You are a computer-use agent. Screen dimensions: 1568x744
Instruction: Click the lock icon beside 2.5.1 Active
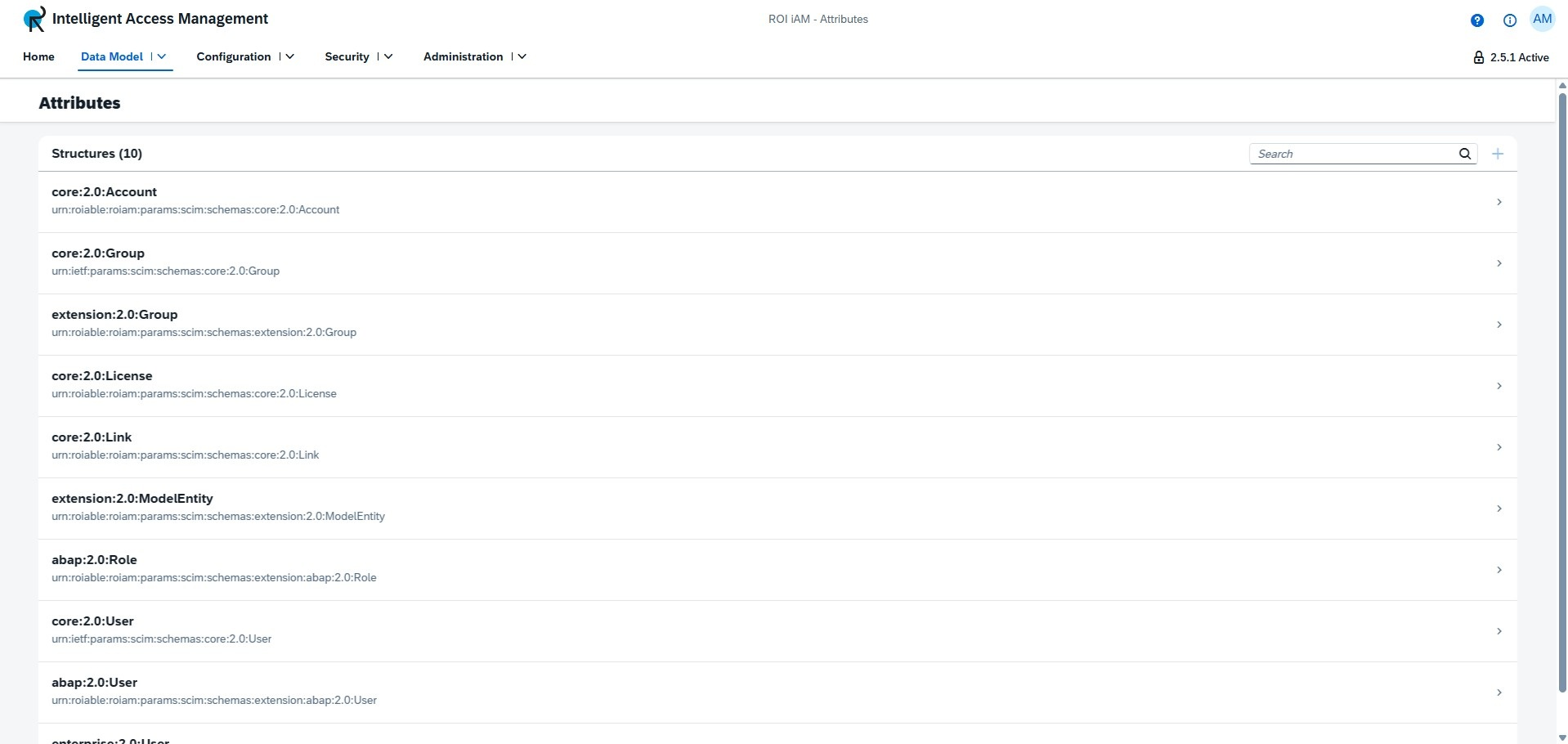[x=1478, y=57]
